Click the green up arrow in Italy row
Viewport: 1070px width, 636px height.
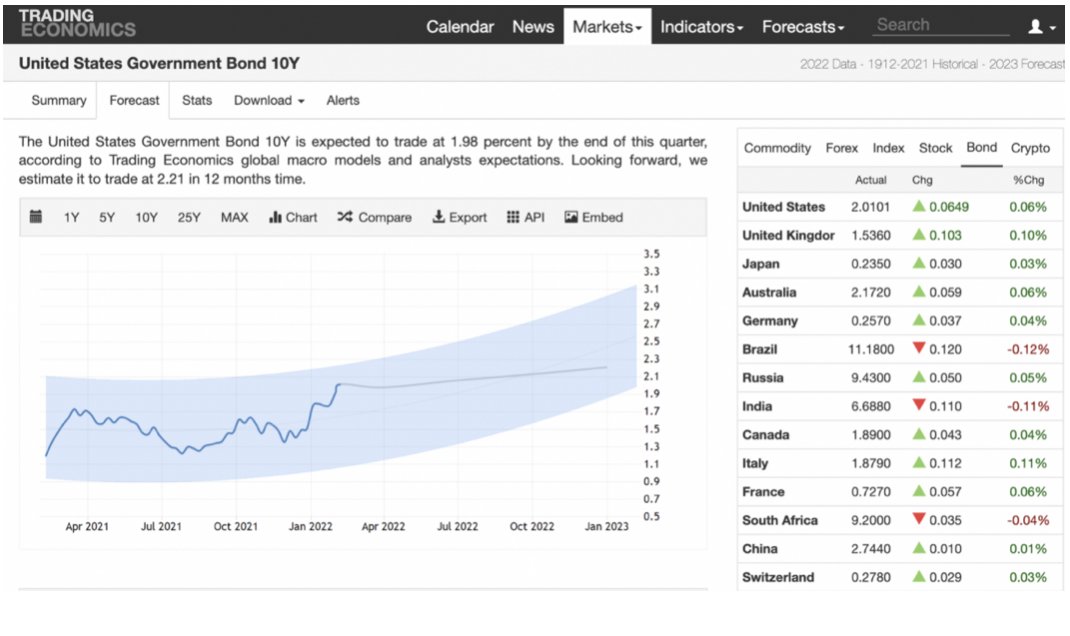(919, 462)
